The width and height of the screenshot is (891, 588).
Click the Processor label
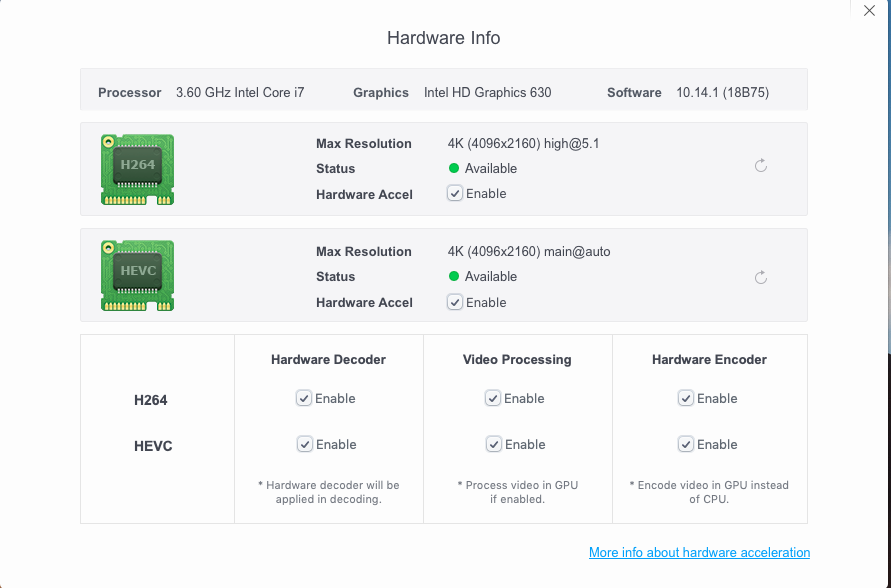130,93
